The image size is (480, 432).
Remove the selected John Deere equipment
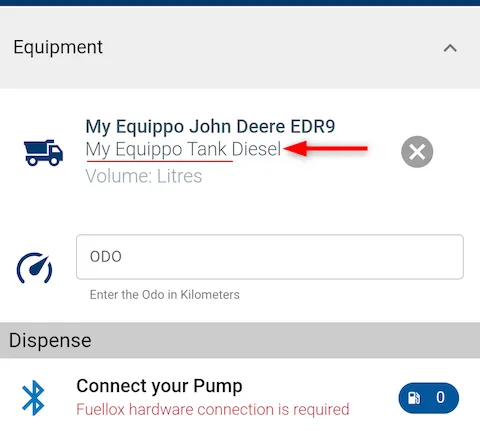(x=417, y=152)
